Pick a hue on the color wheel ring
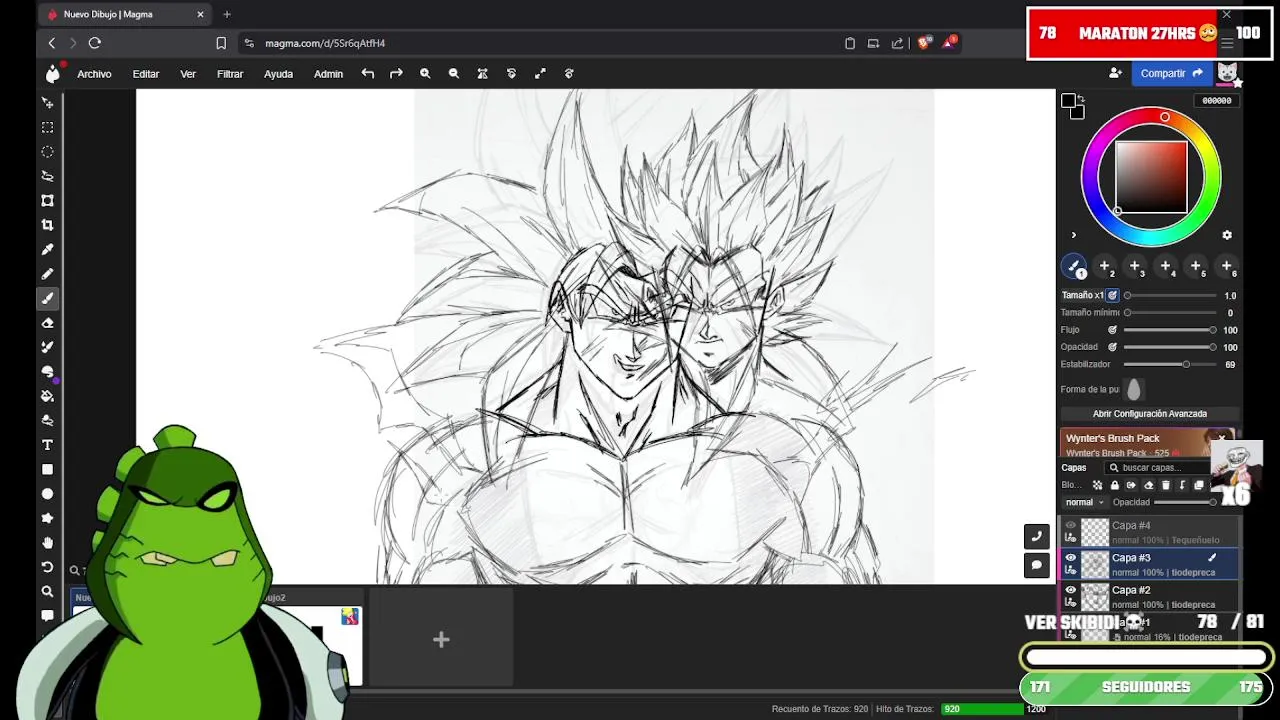1280x720 pixels. [1164, 118]
